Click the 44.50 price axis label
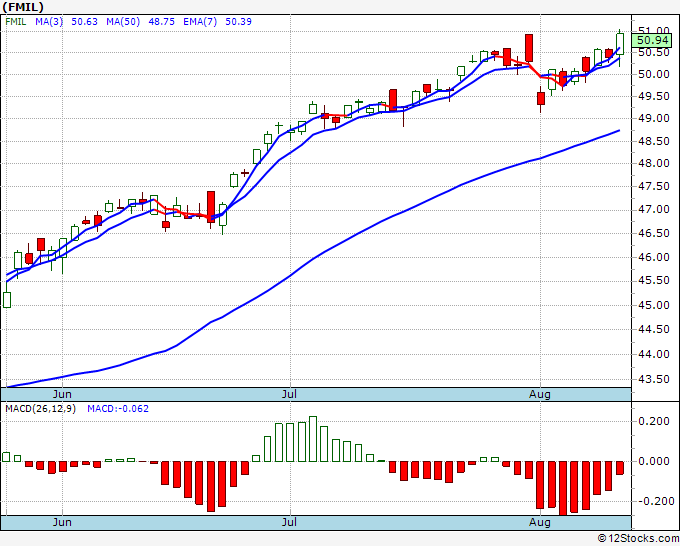This screenshot has width=680, height=546. point(654,330)
